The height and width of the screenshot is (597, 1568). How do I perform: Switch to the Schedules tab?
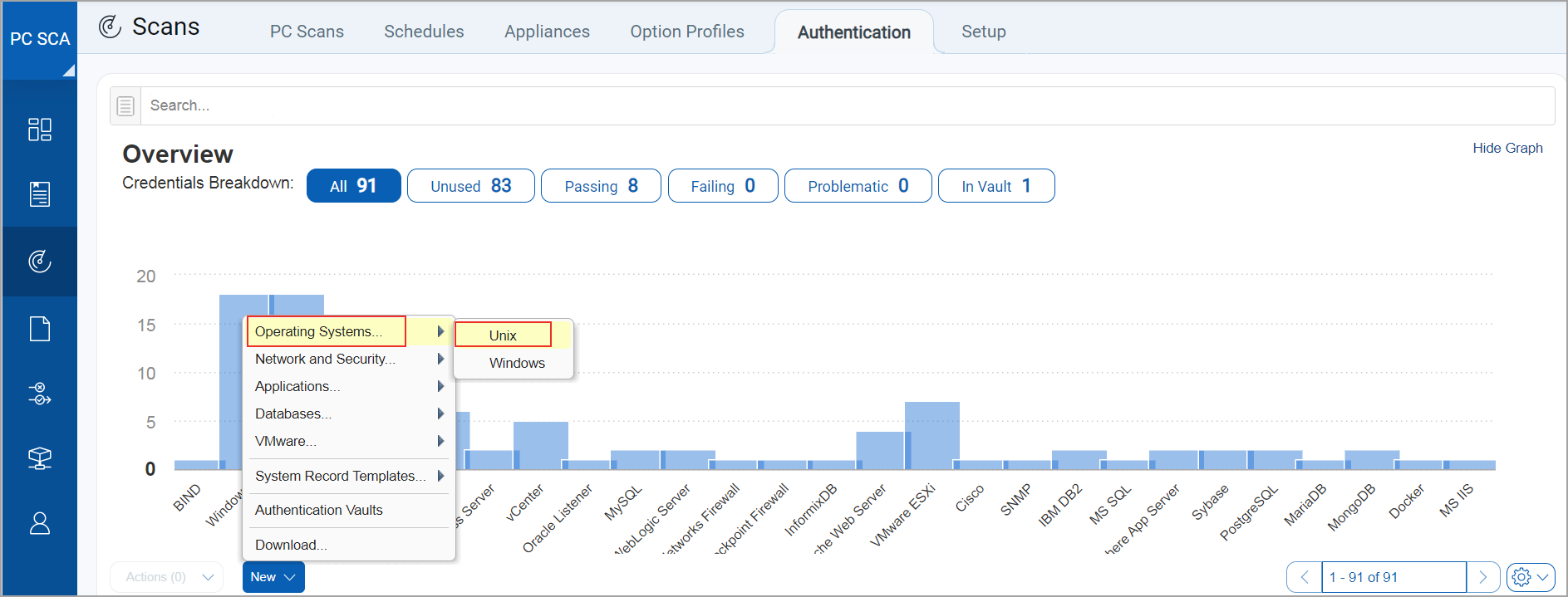[424, 32]
